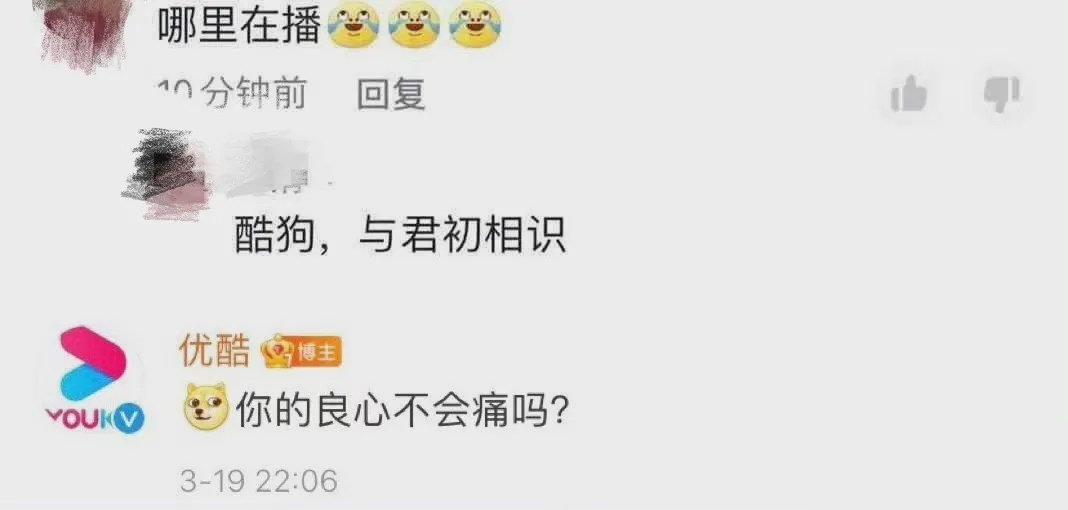The width and height of the screenshot is (1068, 510).
Task: Click the 分钟前 time label
Action: click(x=253, y=95)
